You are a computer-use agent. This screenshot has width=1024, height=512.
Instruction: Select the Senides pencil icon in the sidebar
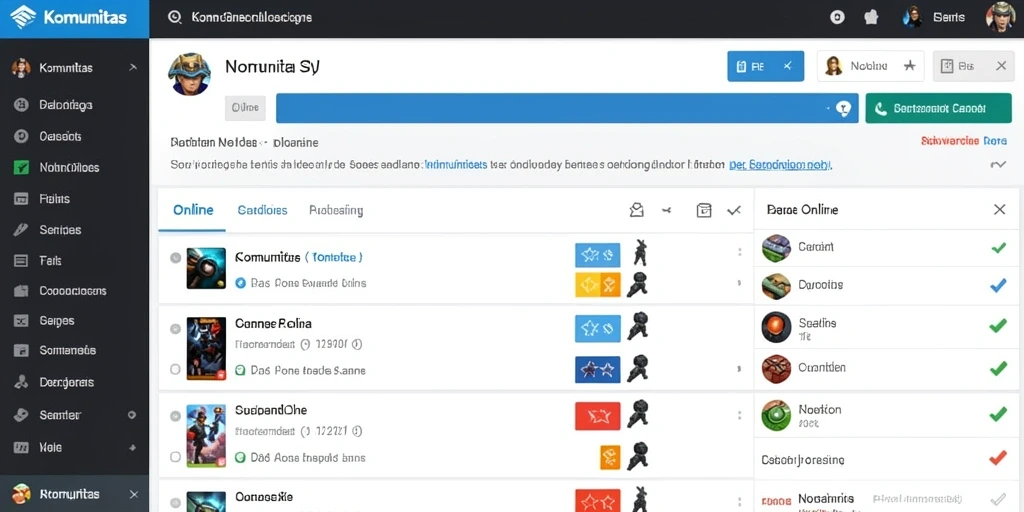tap(21, 230)
